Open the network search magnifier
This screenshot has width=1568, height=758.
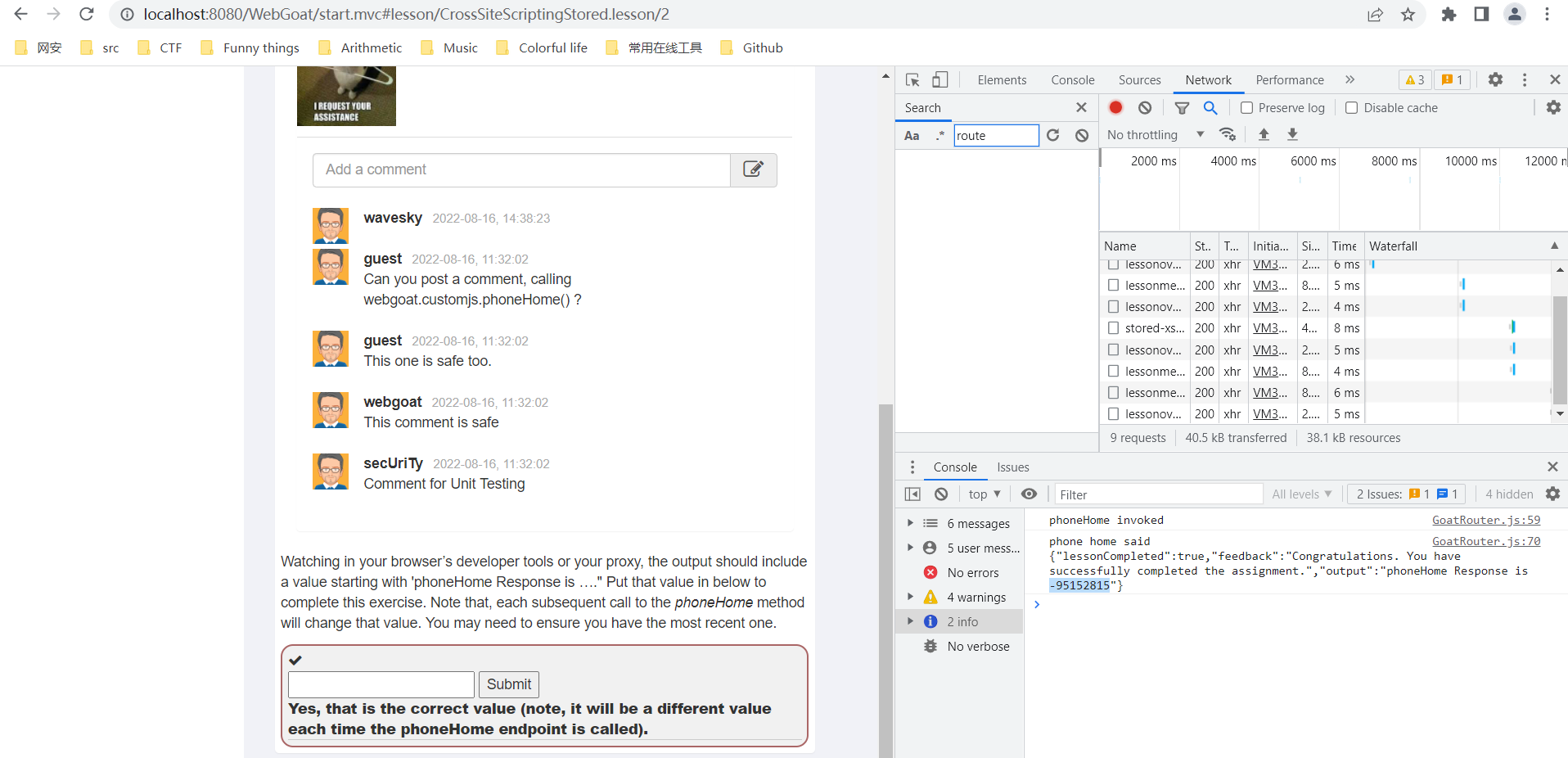click(x=1210, y=107)
